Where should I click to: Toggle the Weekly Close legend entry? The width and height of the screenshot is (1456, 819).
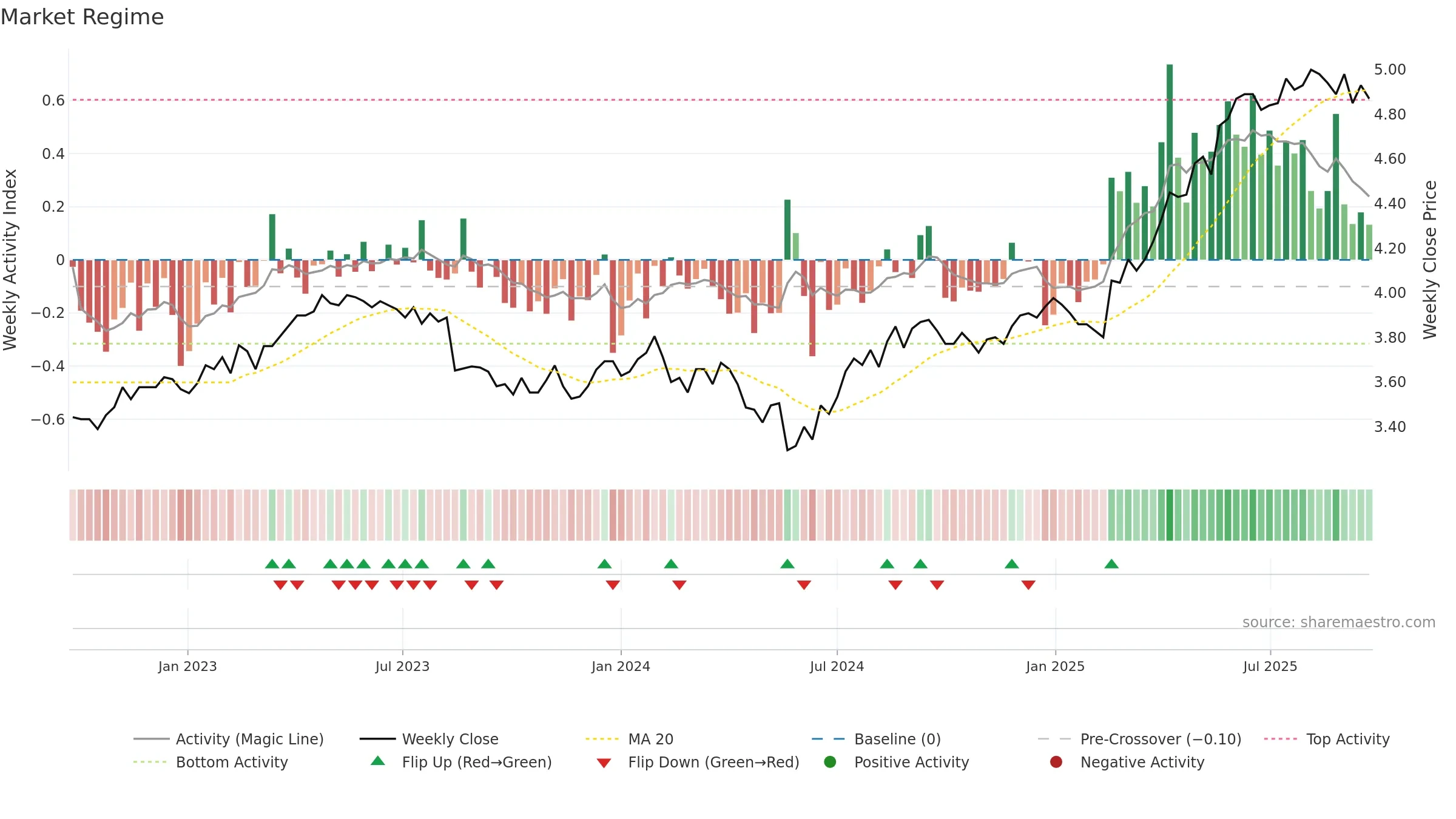coord(429,739)
